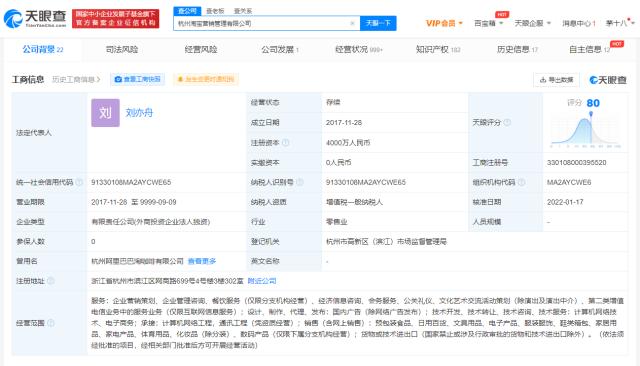
Task: Open the 经营状况 tab
Action: pyautogui.click(x=359, y=49)
